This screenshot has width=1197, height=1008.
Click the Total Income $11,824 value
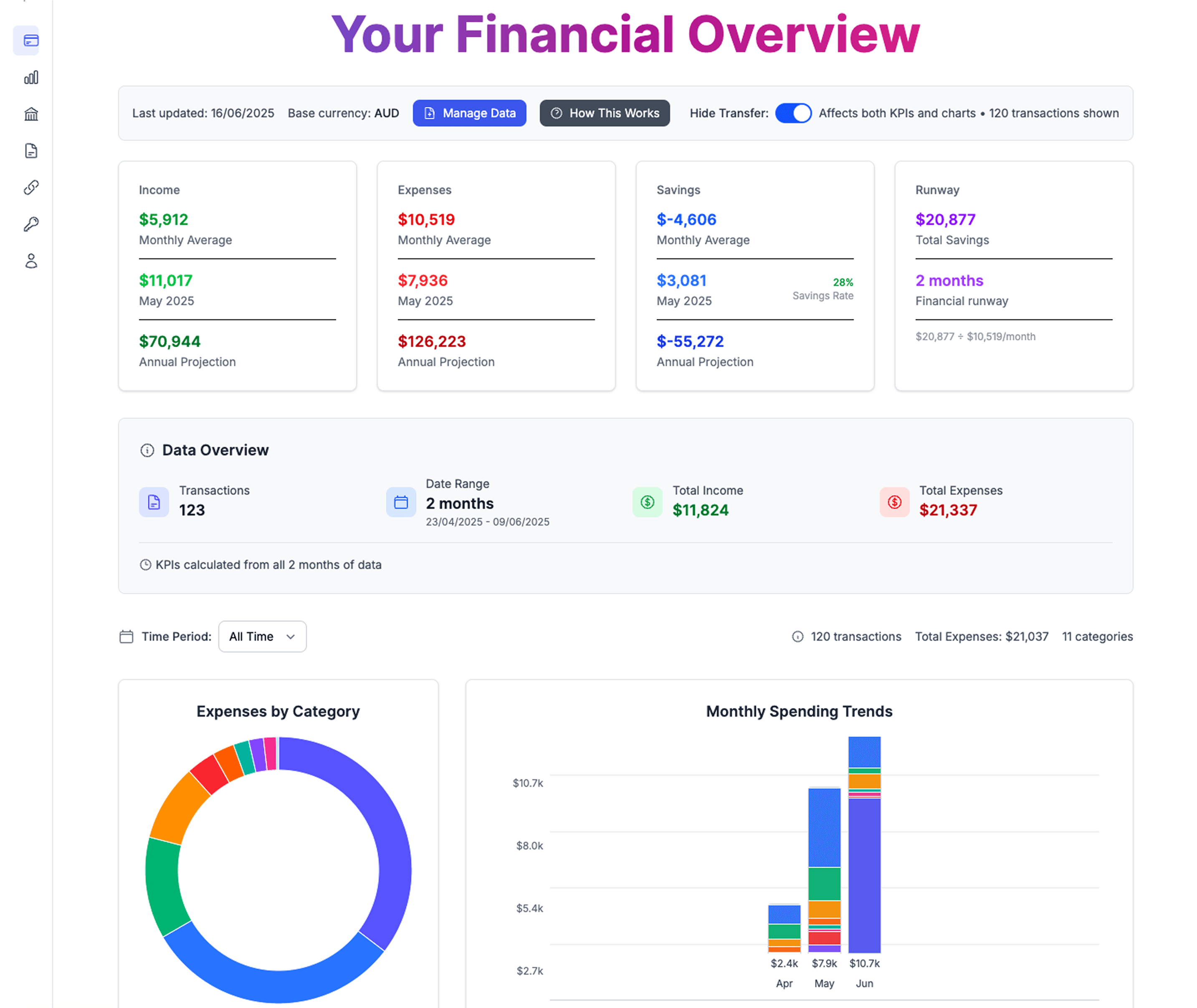click(x=701, y=510)
